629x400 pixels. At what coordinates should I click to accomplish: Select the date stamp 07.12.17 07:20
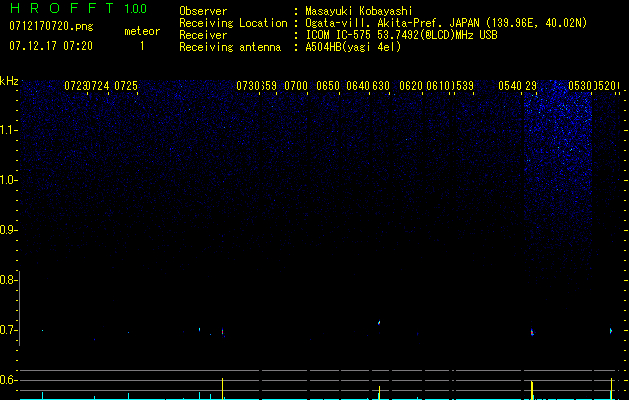pos(51,46)
